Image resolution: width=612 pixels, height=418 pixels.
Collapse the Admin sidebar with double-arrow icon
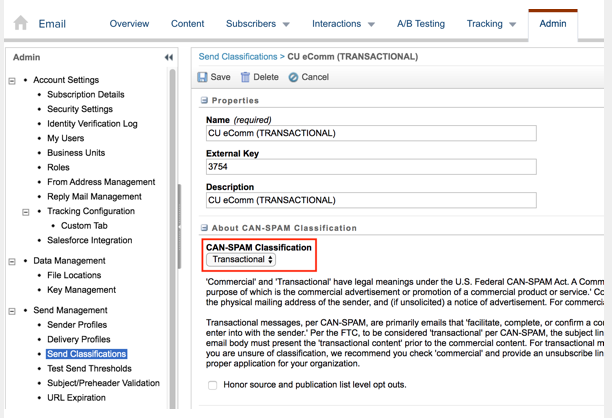169,57
